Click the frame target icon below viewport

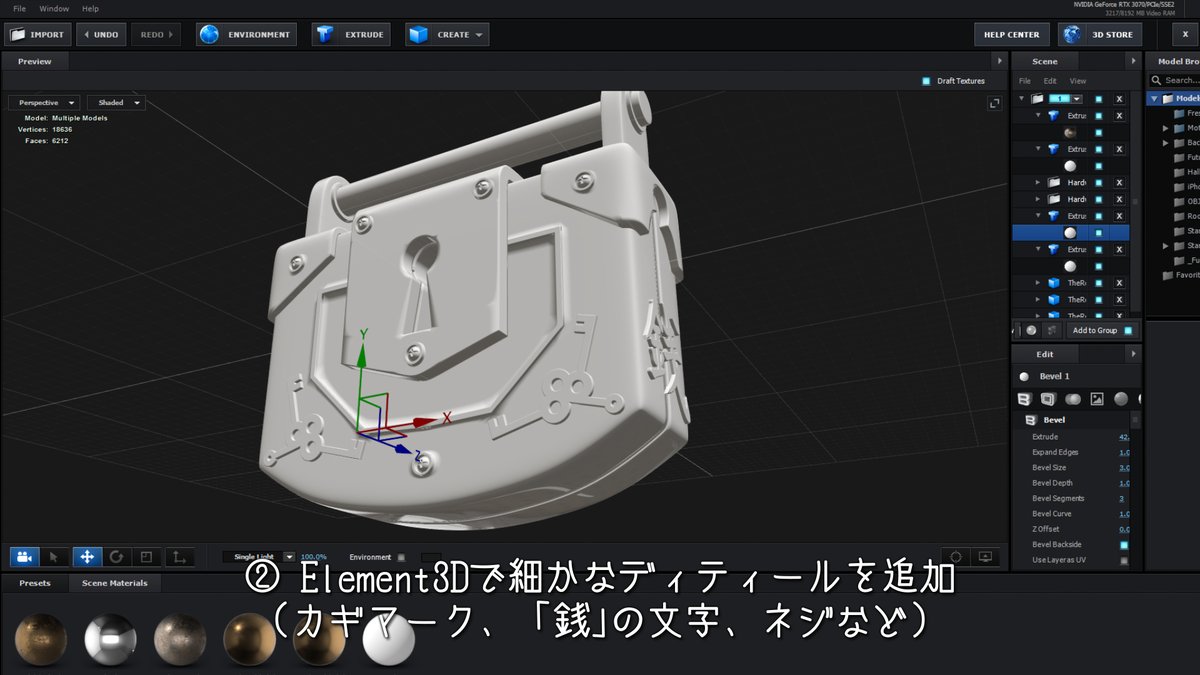955,557
